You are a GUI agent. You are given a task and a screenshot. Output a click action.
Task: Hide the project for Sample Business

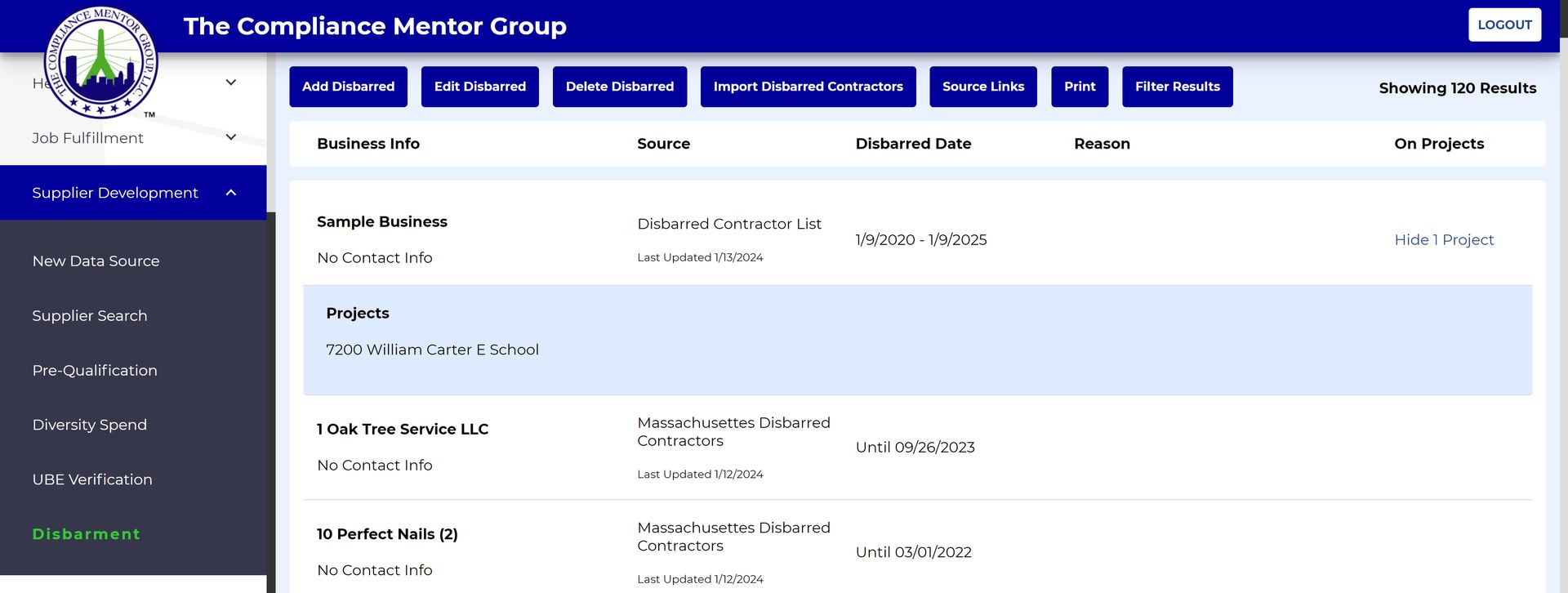tap(1443, 240)
